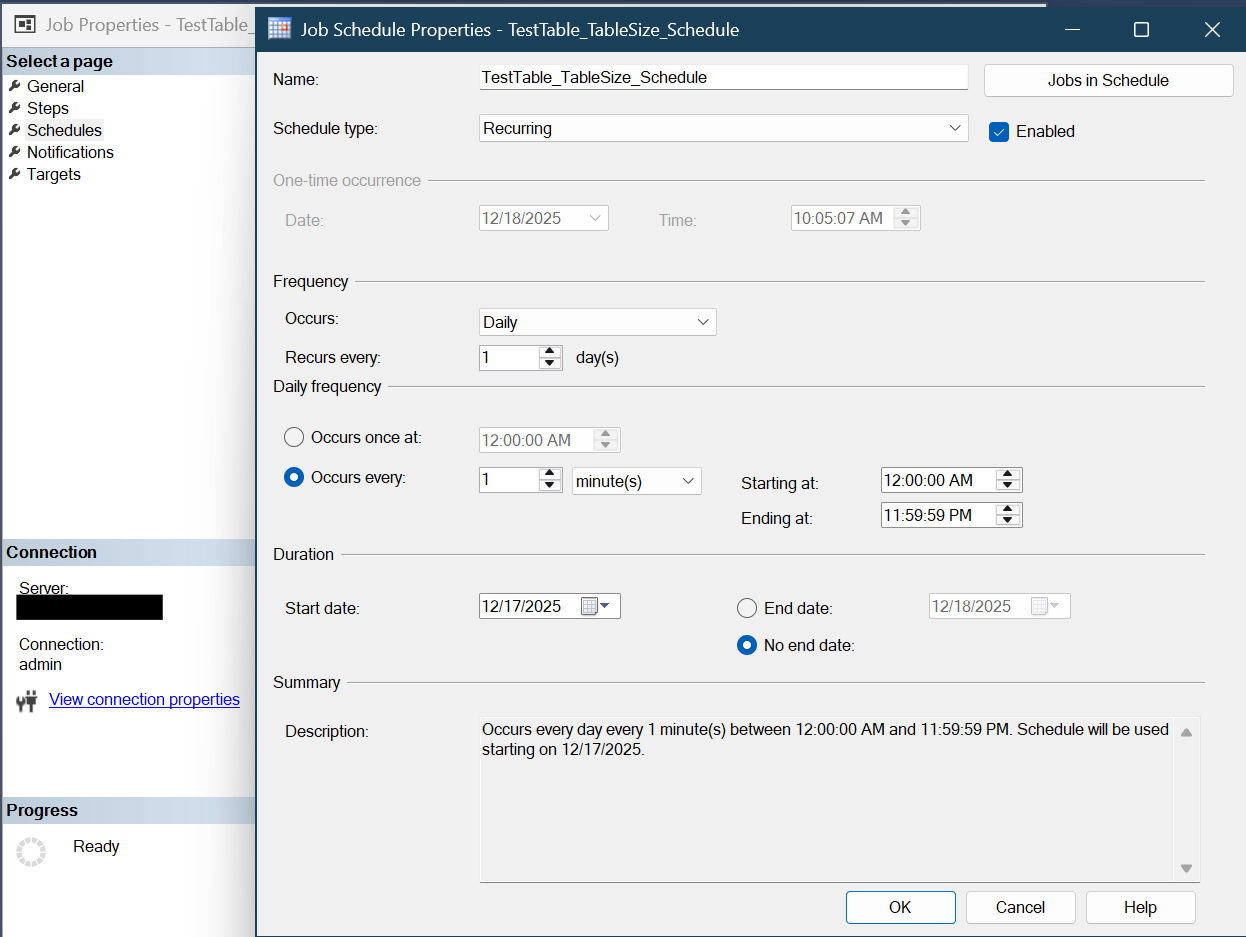The height and width of the screenshot is (937, 1246).
Task: Switch to the Targets page
Action: click(53, 174)
